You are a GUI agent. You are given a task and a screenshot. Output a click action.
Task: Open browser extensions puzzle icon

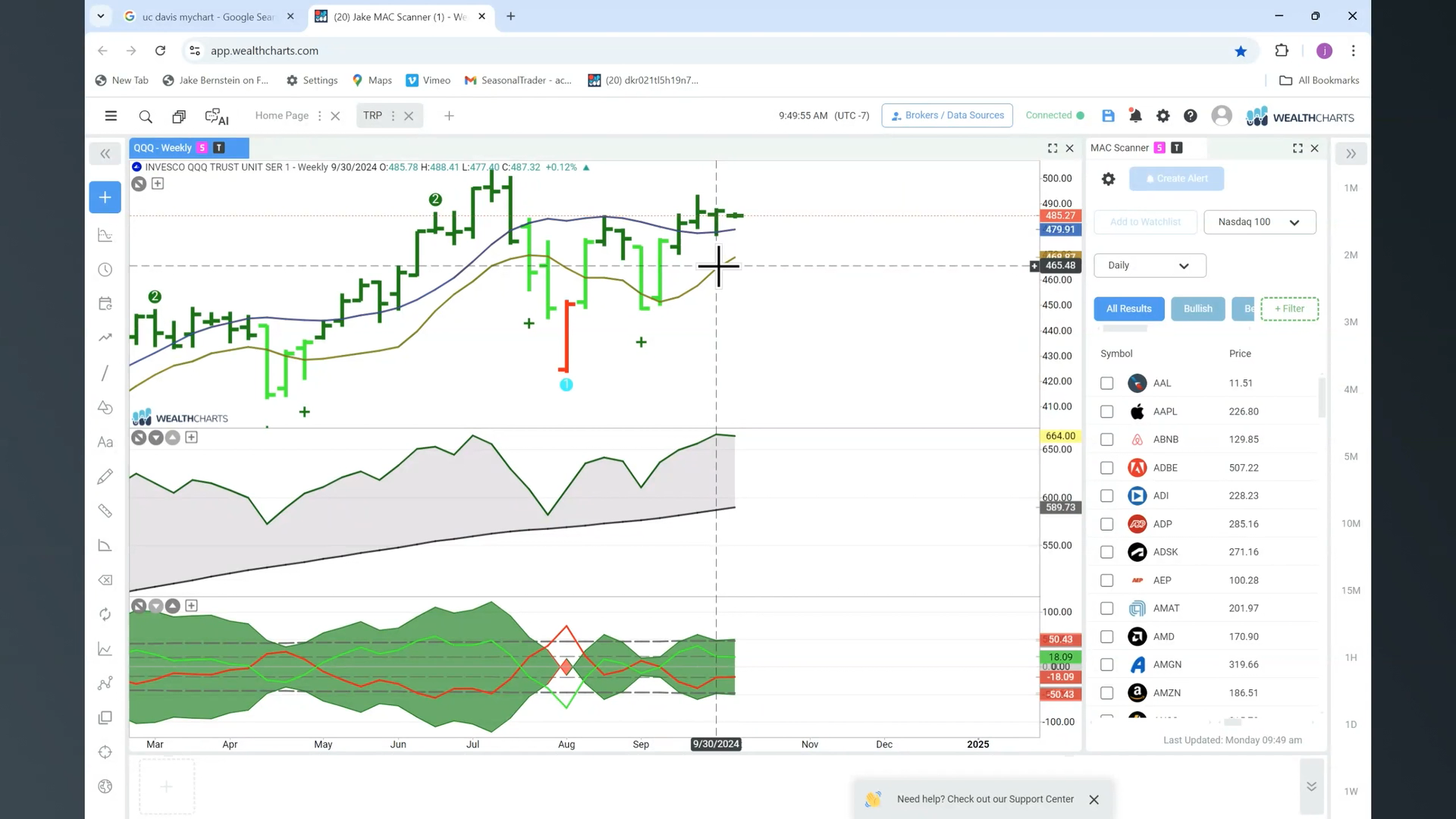click(x=1282, y=51)
